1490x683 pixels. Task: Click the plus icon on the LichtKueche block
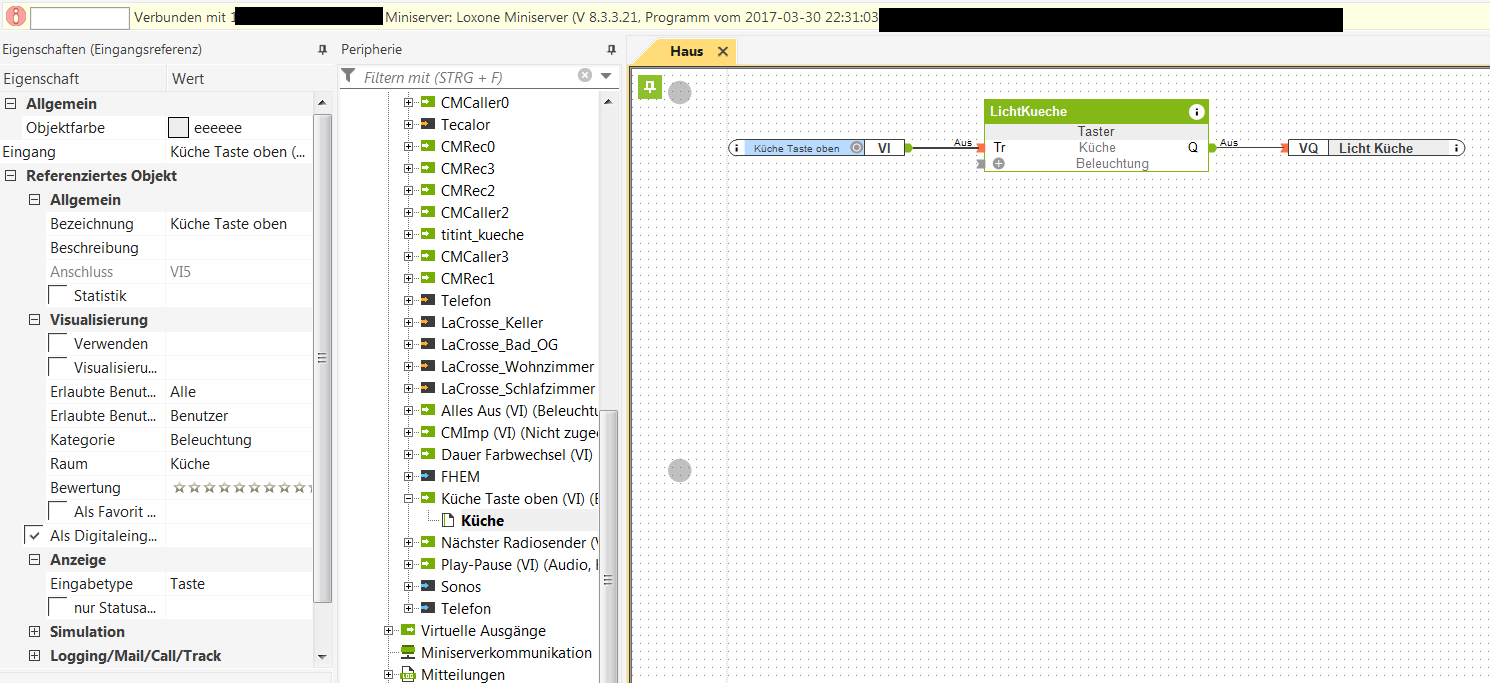tap(998, 164)
